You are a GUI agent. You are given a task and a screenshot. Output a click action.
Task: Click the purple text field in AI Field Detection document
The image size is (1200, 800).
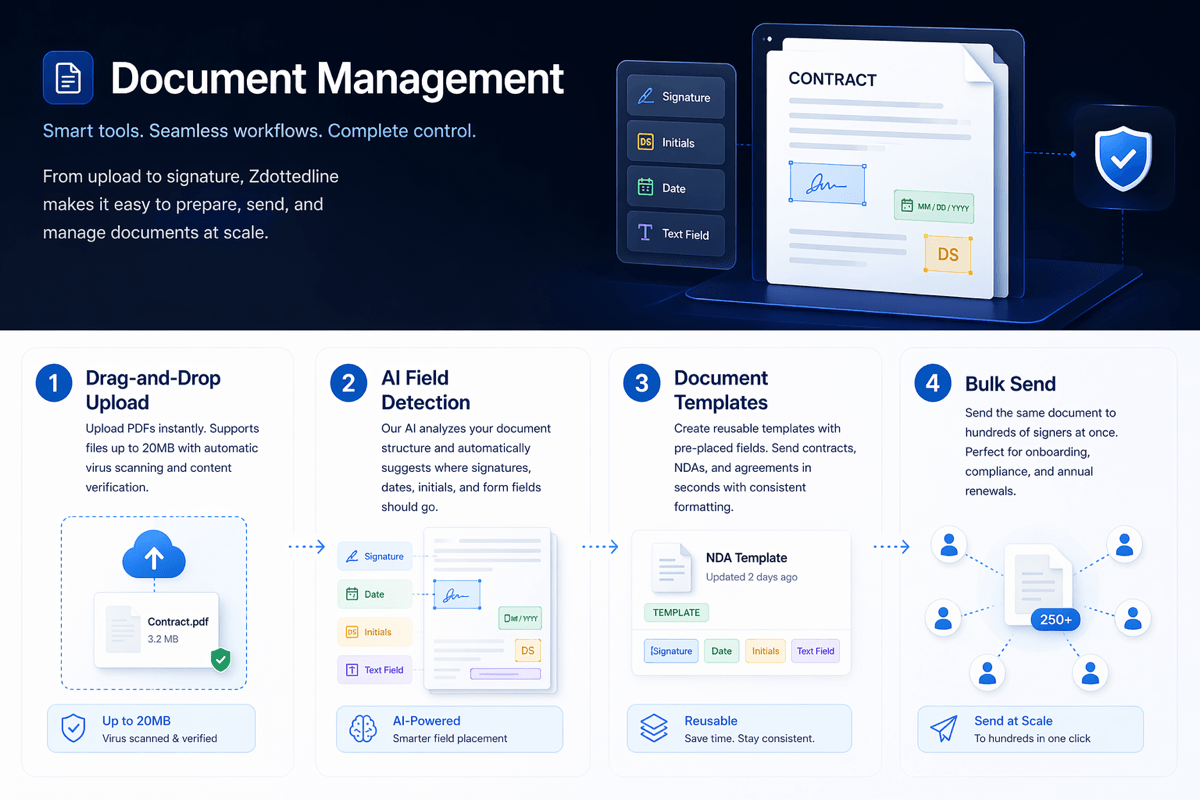(505, 674)
